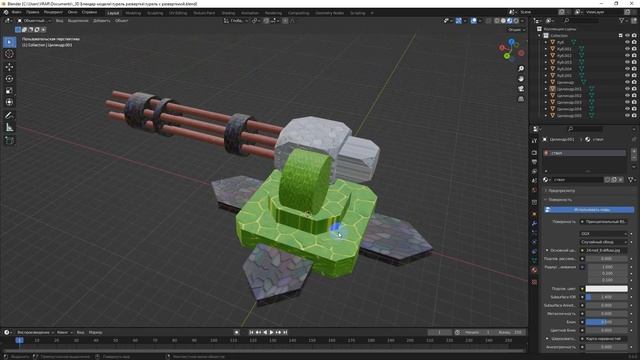Select the Scale tool

click(9, 90)
